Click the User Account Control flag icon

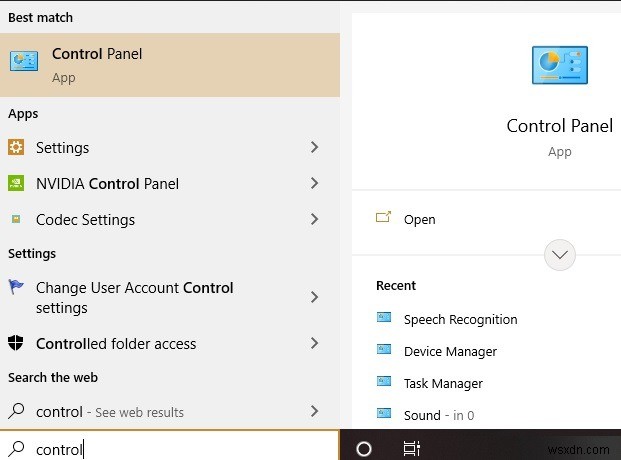tap(16, 287)
